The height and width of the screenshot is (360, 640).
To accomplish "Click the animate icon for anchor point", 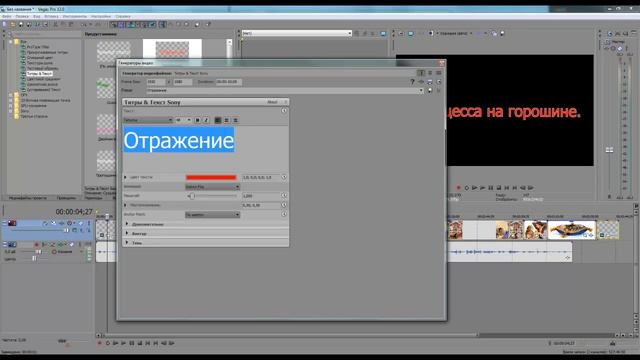I will click(x=284, y=214).
